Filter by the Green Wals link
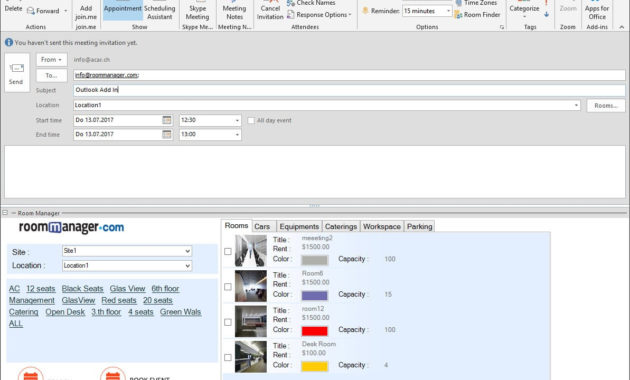Image resolution: width=630 pixels, height=380 pixels. pyautogui.click(x=180, y=312)
